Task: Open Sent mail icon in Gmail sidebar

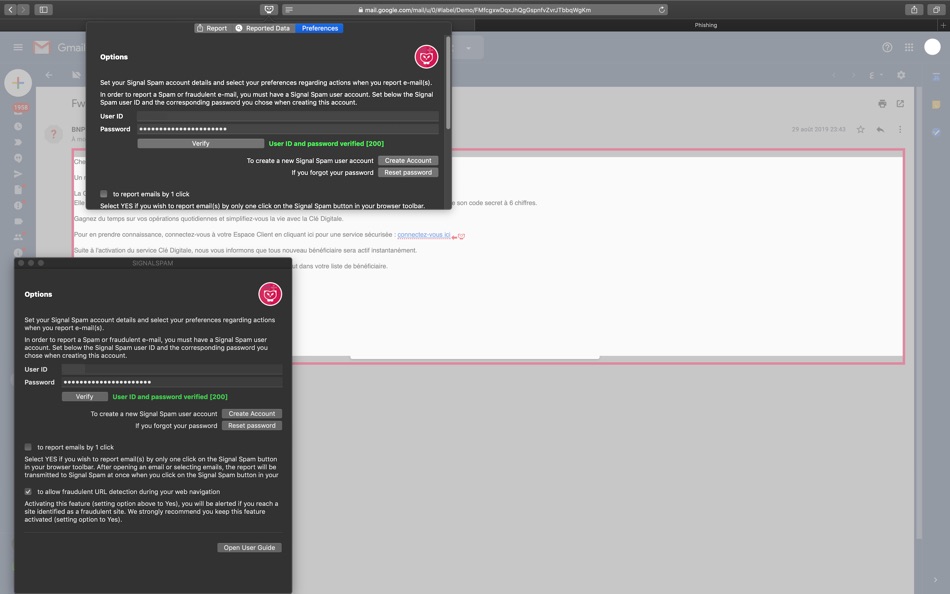Action: (x=18, y=174)
